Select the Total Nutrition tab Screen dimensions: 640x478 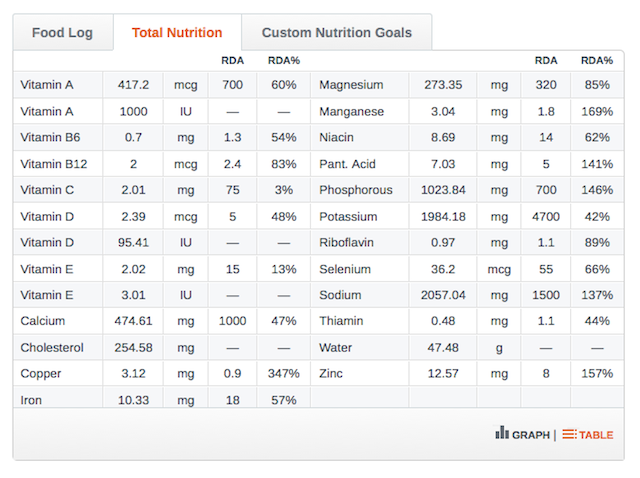point(177,33)
